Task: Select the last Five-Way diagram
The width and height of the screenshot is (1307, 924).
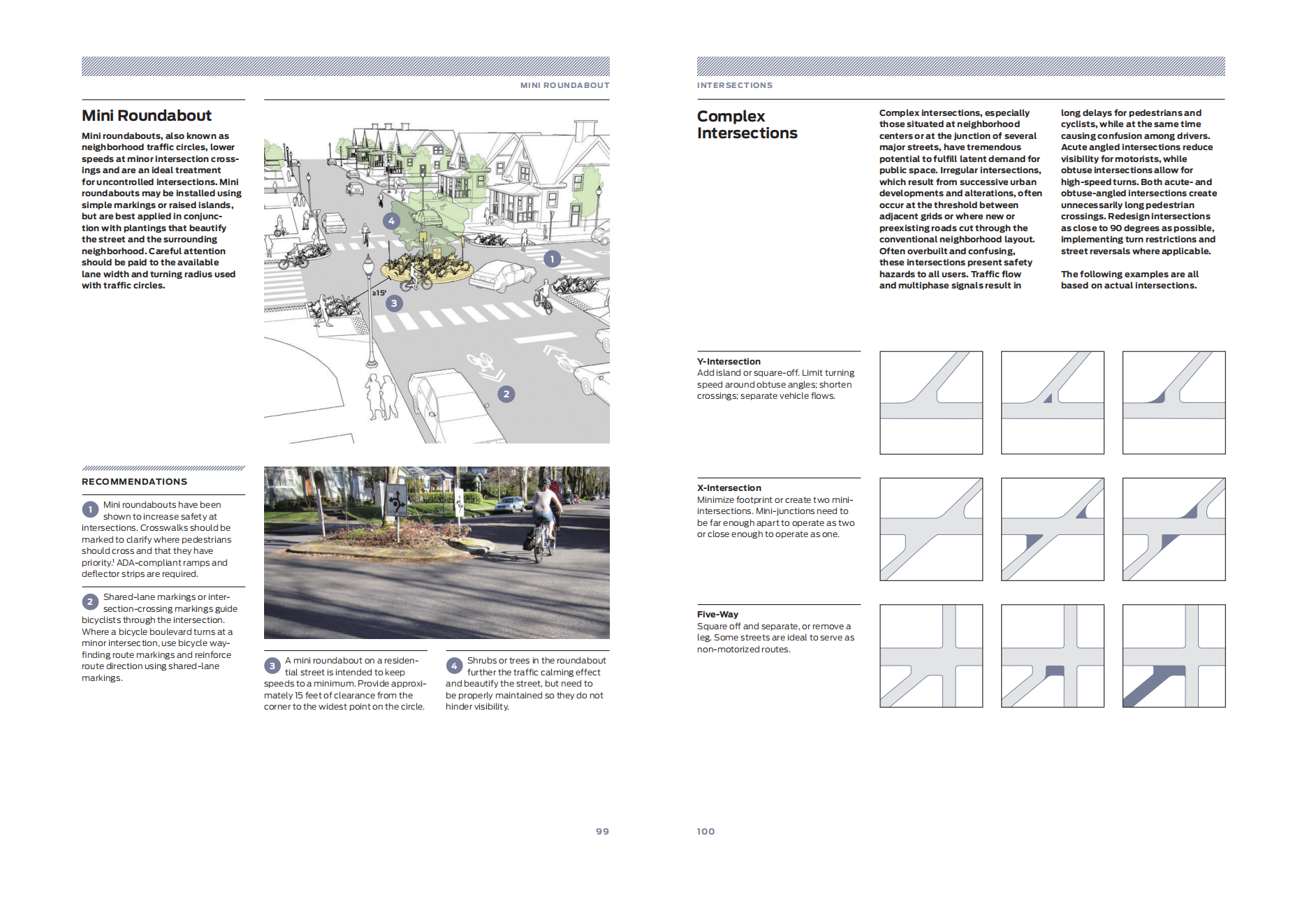Action: coord(1174,656)
